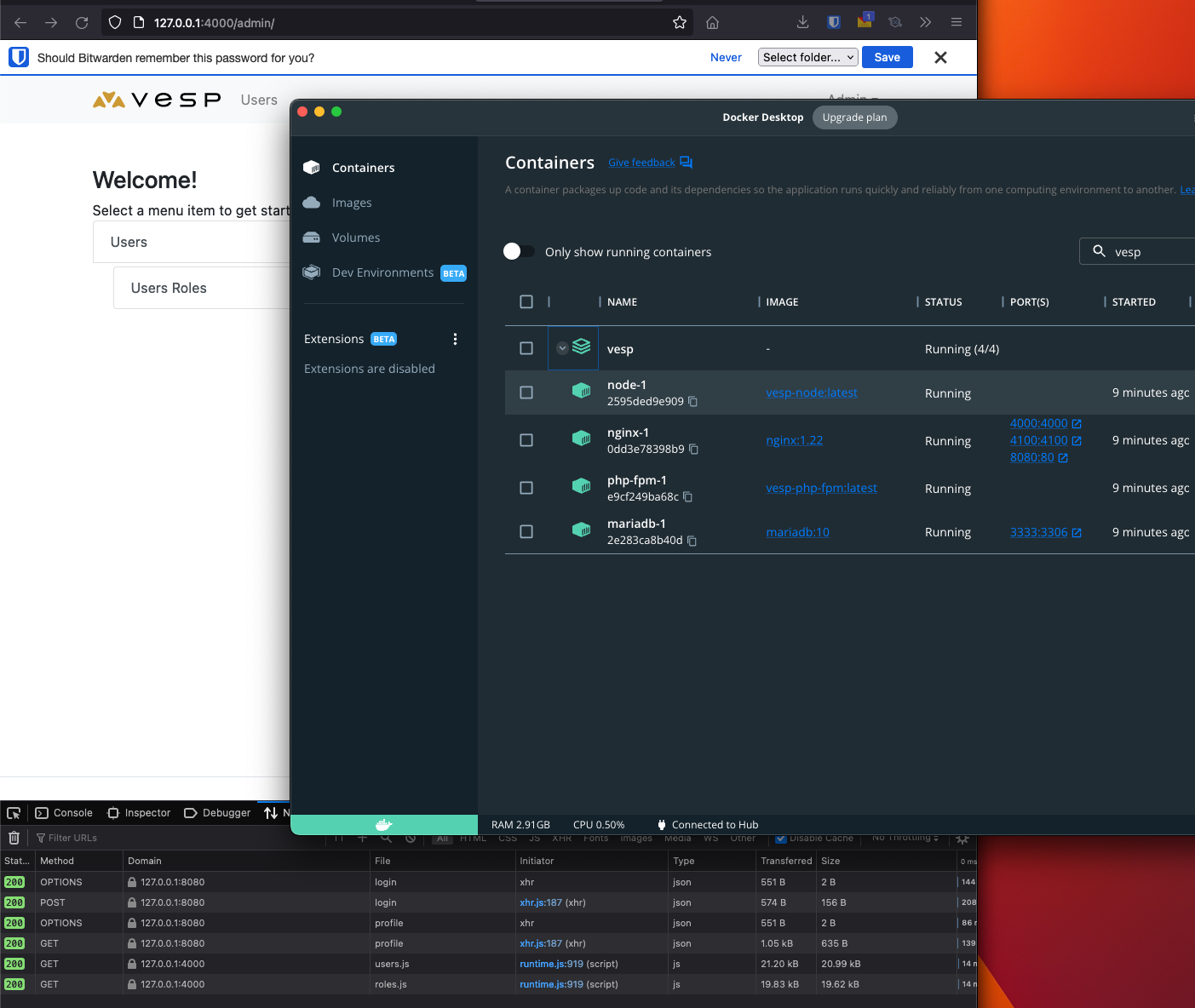The width and height of the screenshot is (1195, 1008).
Task: Copy node-1 container ID 2595ded9e909
Action: pyautogui.click(x=692, y=402)
